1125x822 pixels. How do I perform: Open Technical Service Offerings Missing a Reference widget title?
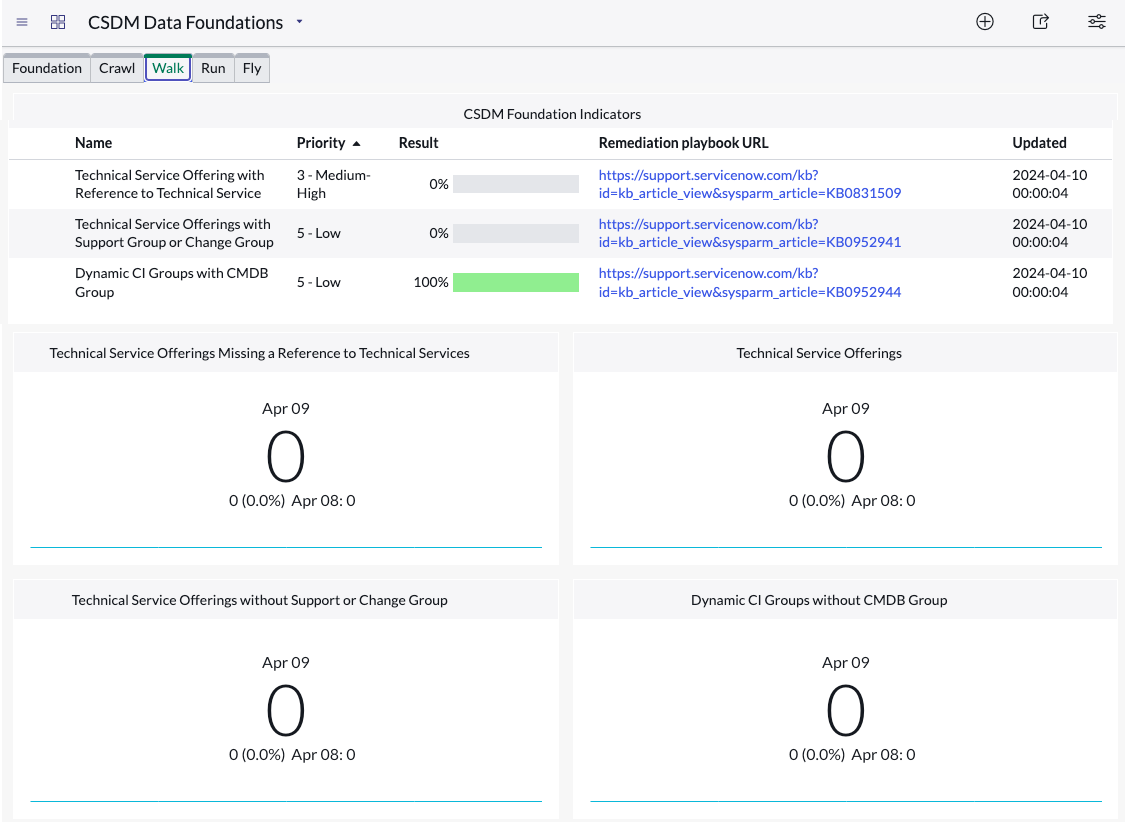[259, 353]
